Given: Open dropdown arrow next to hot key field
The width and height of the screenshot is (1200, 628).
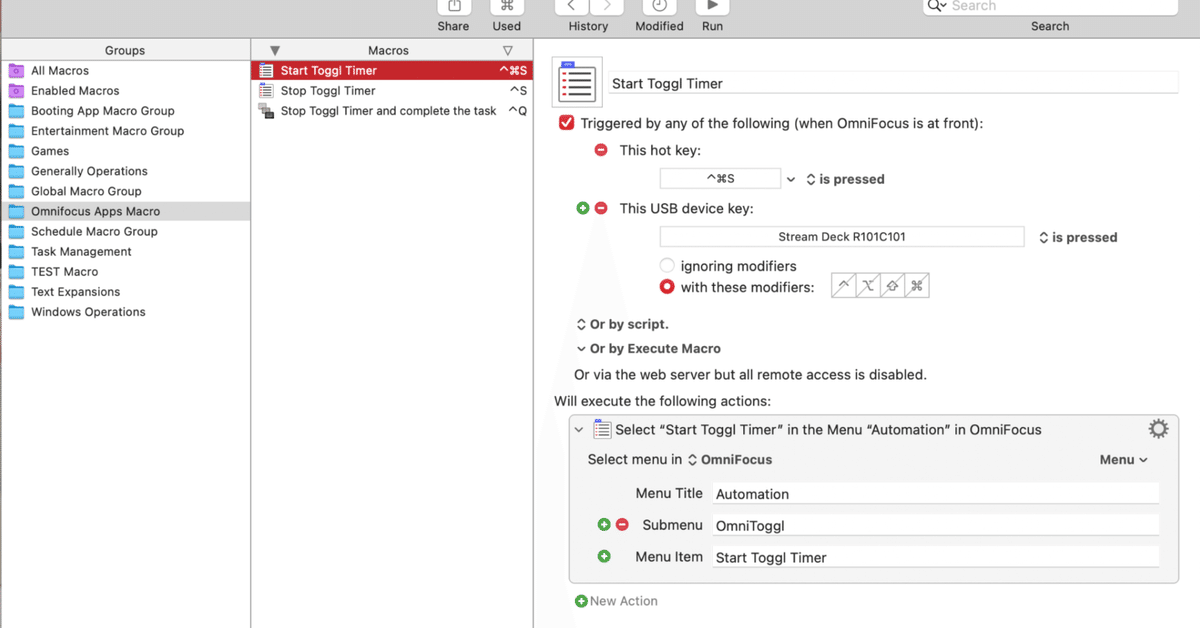Looking at the screenshot, I should [791, 179].
